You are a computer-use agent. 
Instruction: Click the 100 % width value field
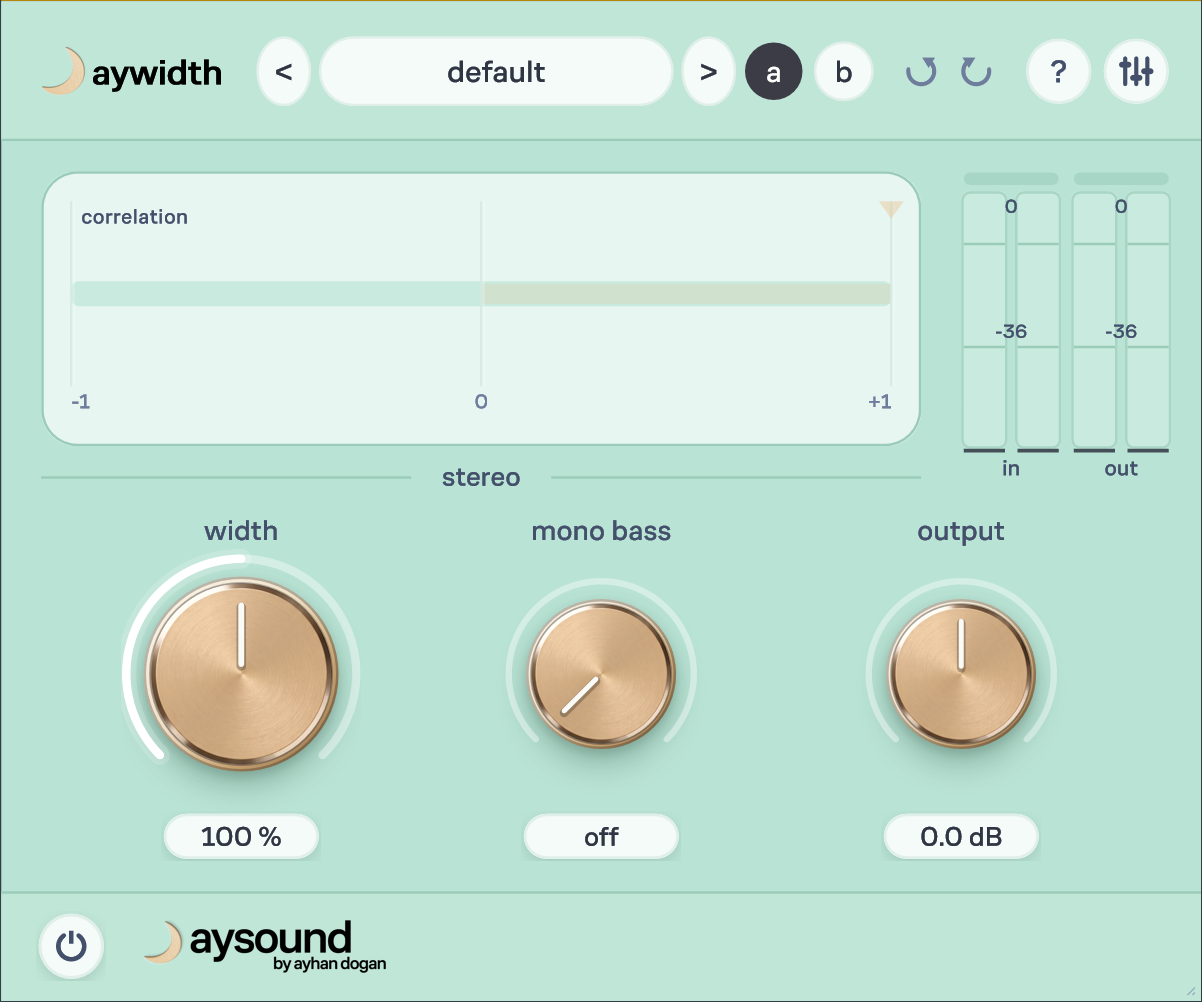coord(241,837)
